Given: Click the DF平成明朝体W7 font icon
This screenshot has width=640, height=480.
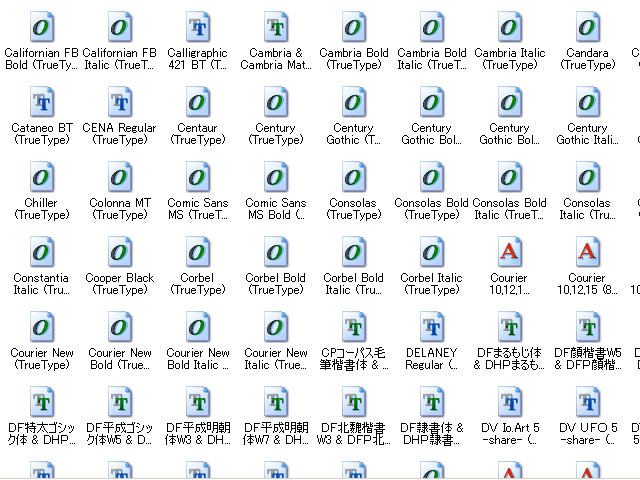Looking at the screenshot, I should coord(276,402).
